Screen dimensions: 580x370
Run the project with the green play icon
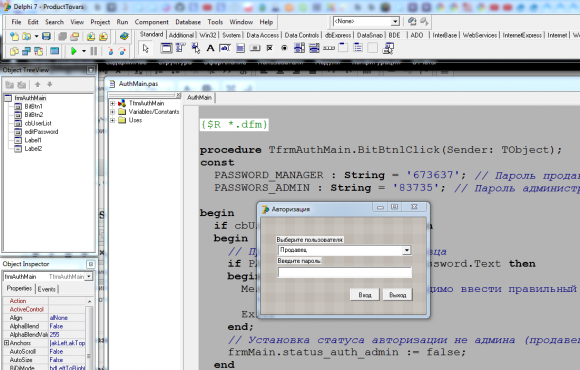pos(74,51)
